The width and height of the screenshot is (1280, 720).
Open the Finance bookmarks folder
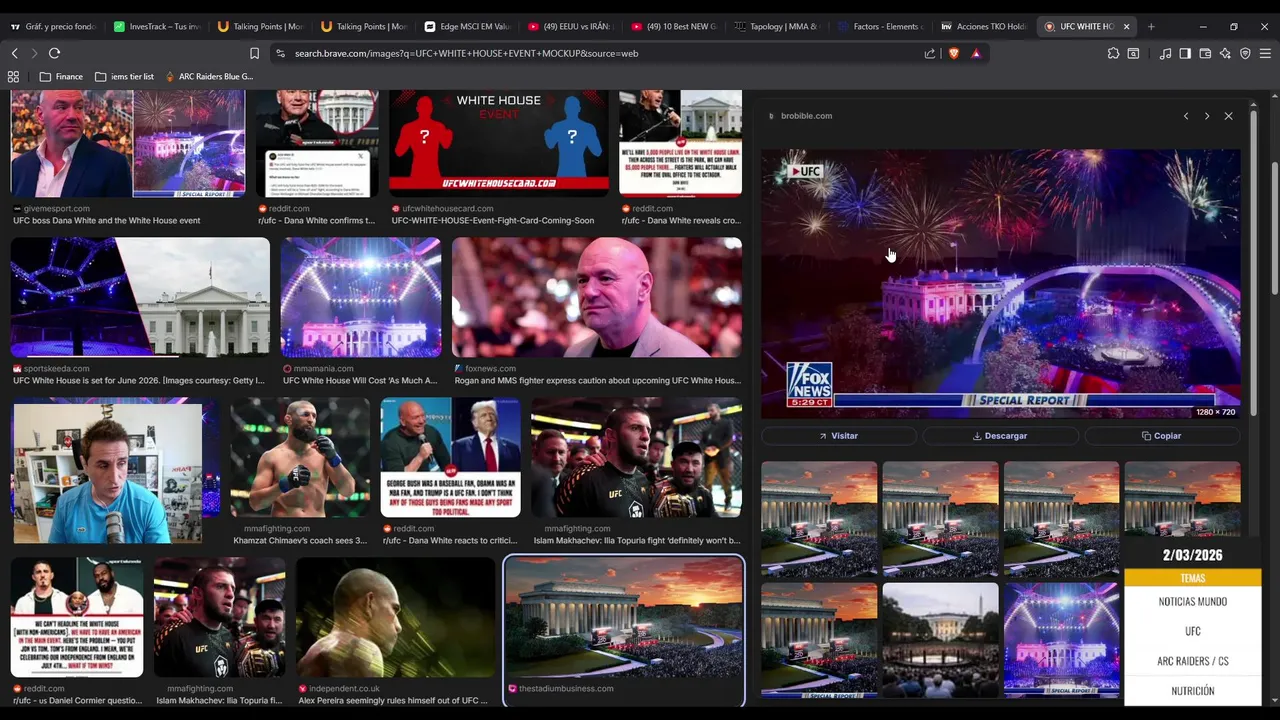61,76
